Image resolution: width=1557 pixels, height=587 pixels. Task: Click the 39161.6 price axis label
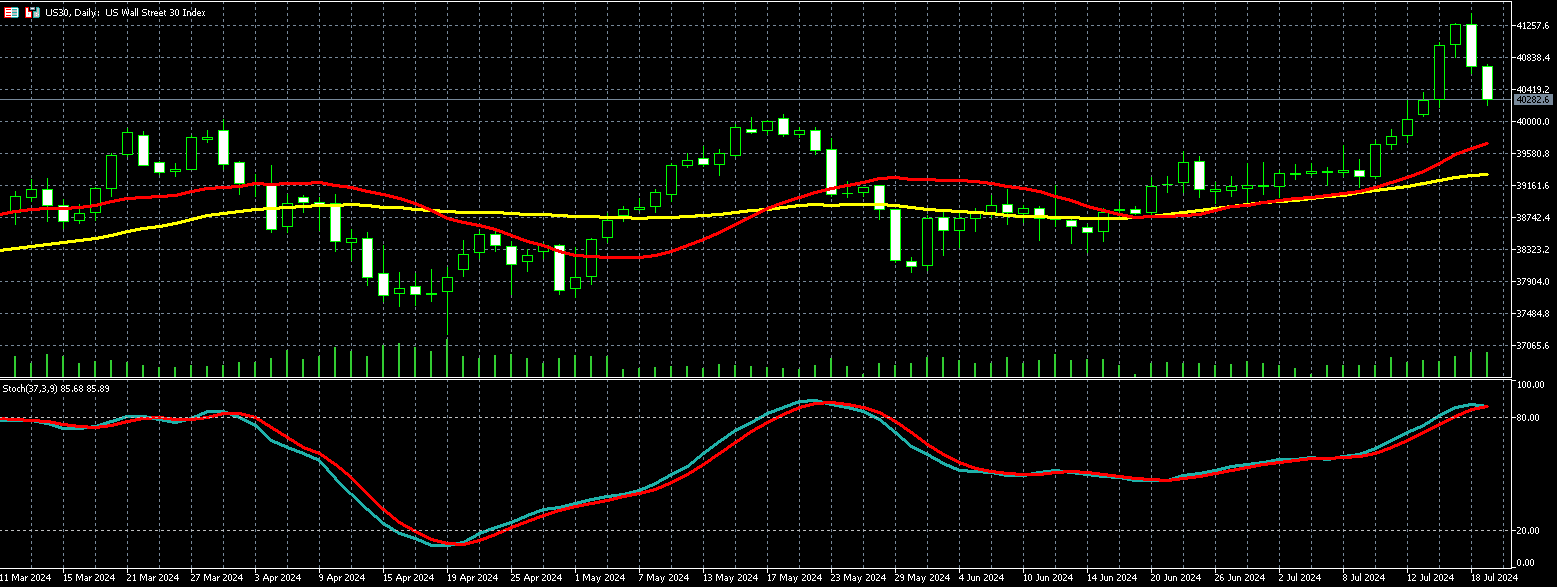(x=1532, y=186)
